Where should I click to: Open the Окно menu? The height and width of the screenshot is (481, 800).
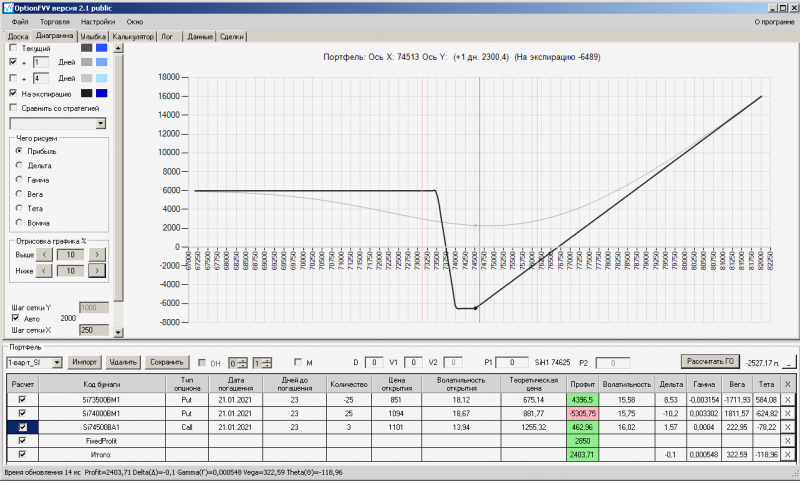[135, 22]
